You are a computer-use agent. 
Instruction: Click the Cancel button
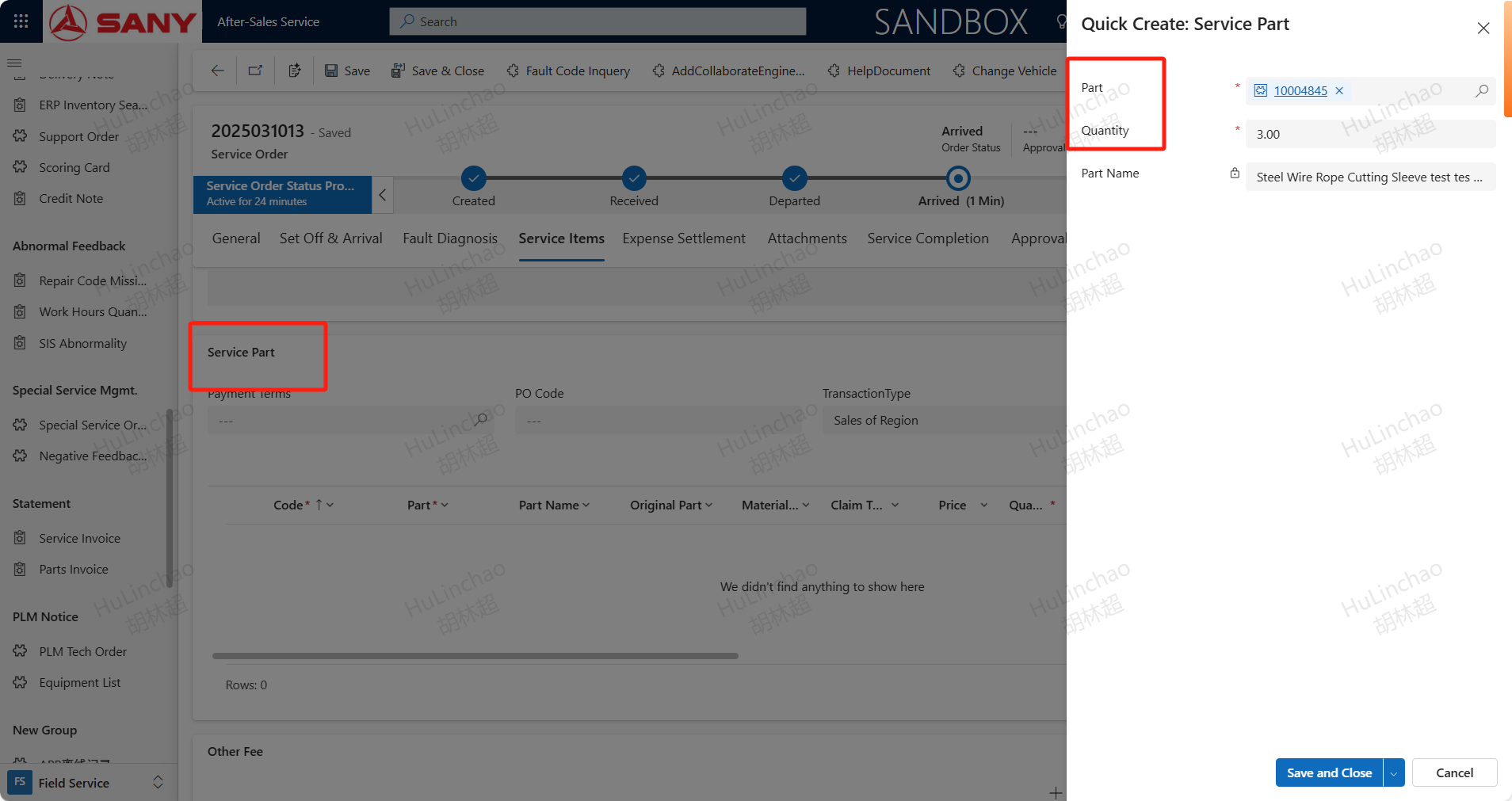coord(1455,772)
